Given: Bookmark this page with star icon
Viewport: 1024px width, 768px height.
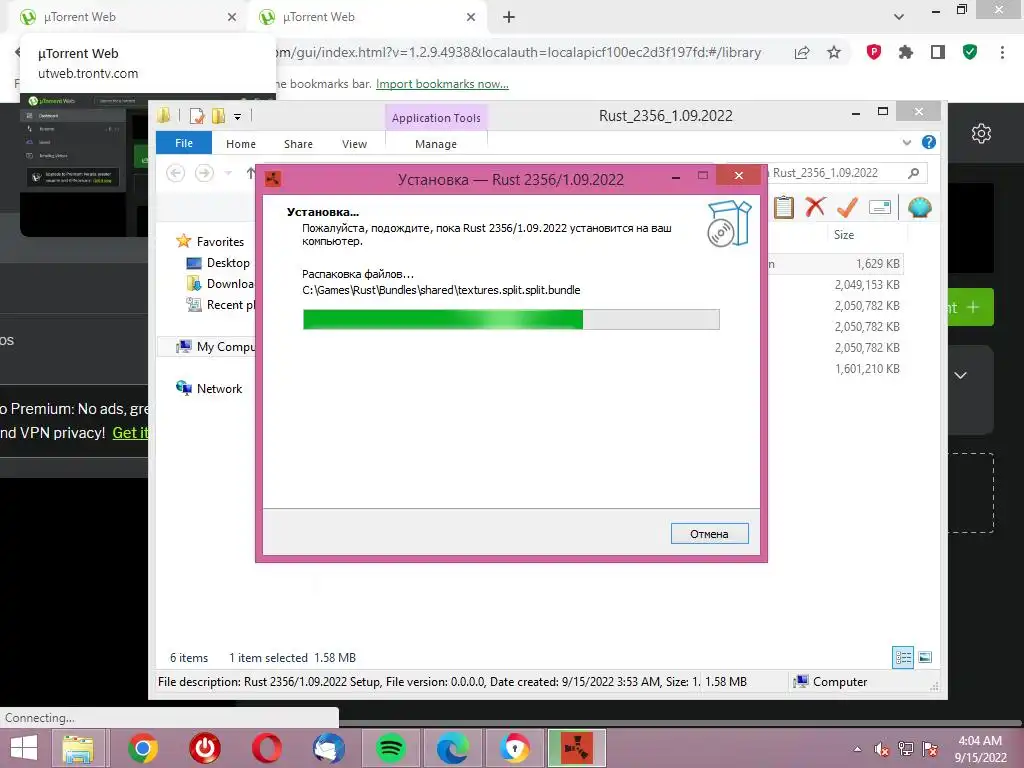Looking at the screenshot, I should click(834, 52).
